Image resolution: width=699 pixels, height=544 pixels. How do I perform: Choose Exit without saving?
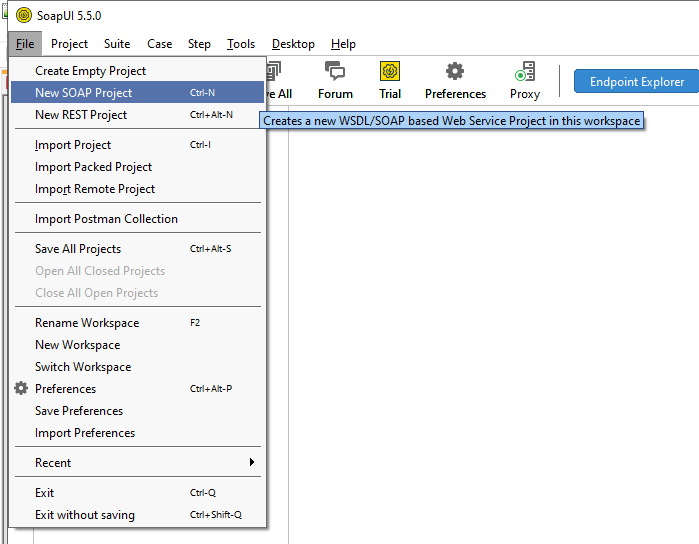pos(137,515)
